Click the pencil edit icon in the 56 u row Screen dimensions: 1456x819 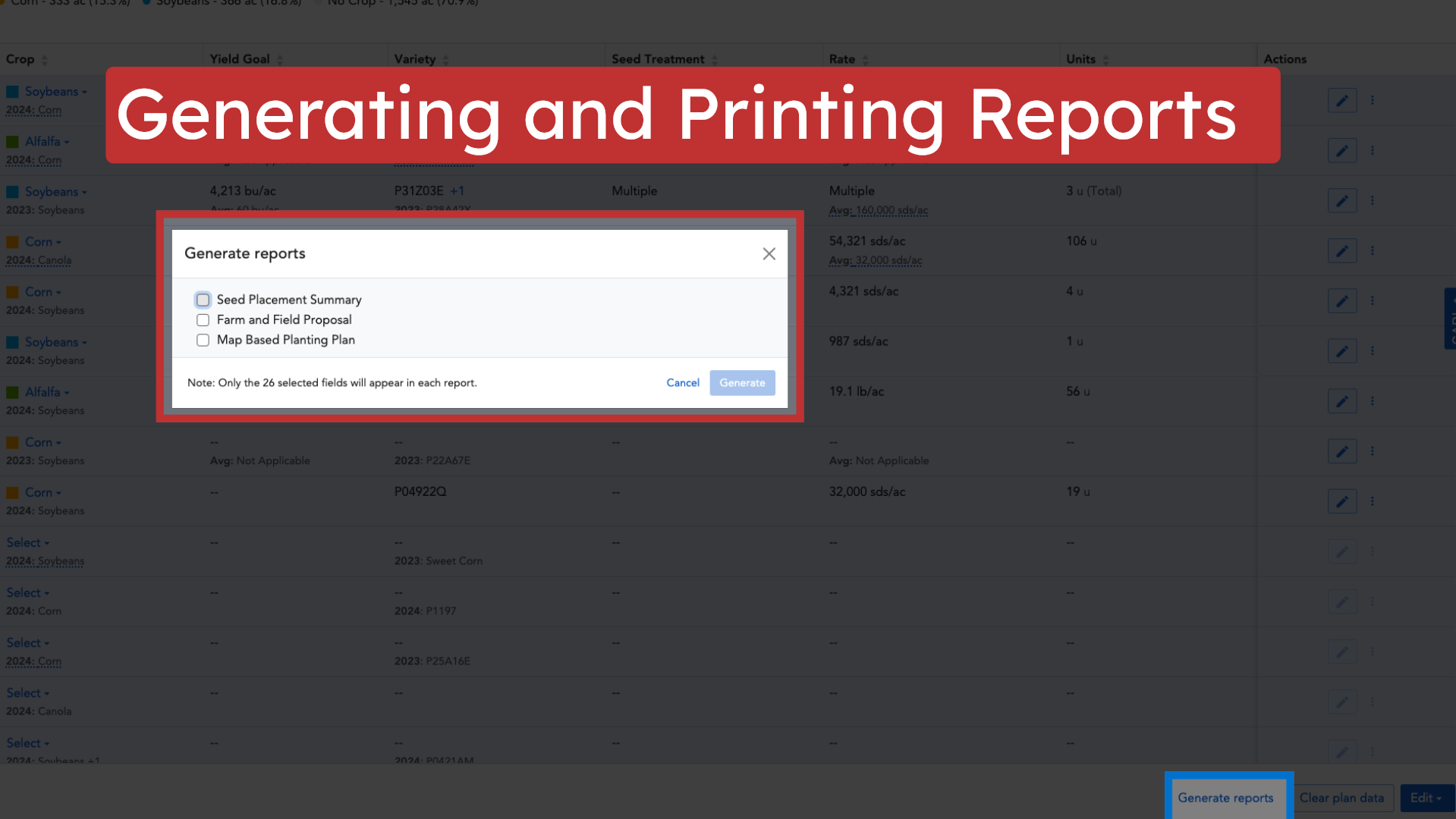(1342, 401)
